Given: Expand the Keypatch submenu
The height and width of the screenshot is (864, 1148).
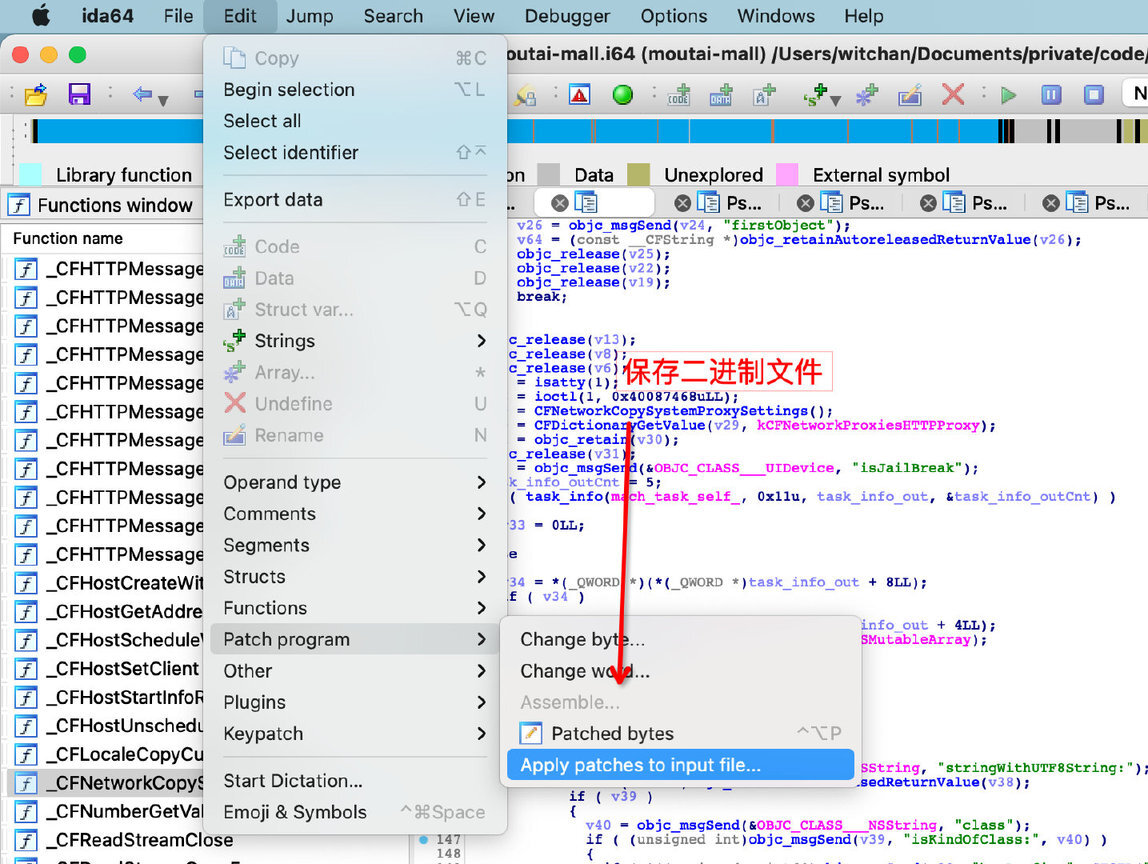Looking at the screenshot, I should 355,734.
